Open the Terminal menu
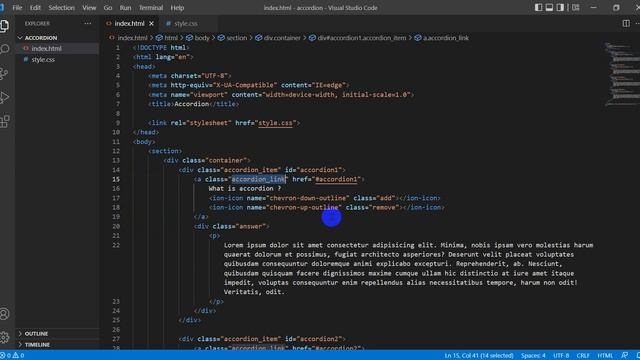Screen dimensions: 640x360 pyautogui.click(x=151, y=8)
